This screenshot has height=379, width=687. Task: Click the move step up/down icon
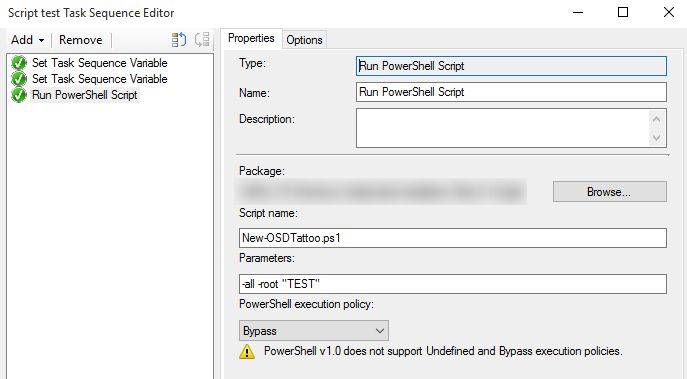(x=179, y=39)
